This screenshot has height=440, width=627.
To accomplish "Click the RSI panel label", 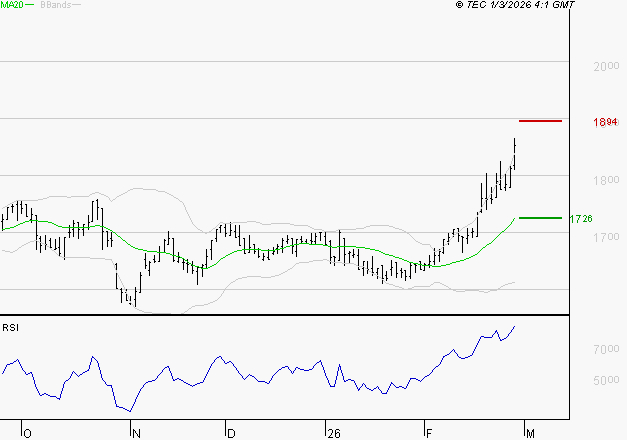I will coord(10,328).
